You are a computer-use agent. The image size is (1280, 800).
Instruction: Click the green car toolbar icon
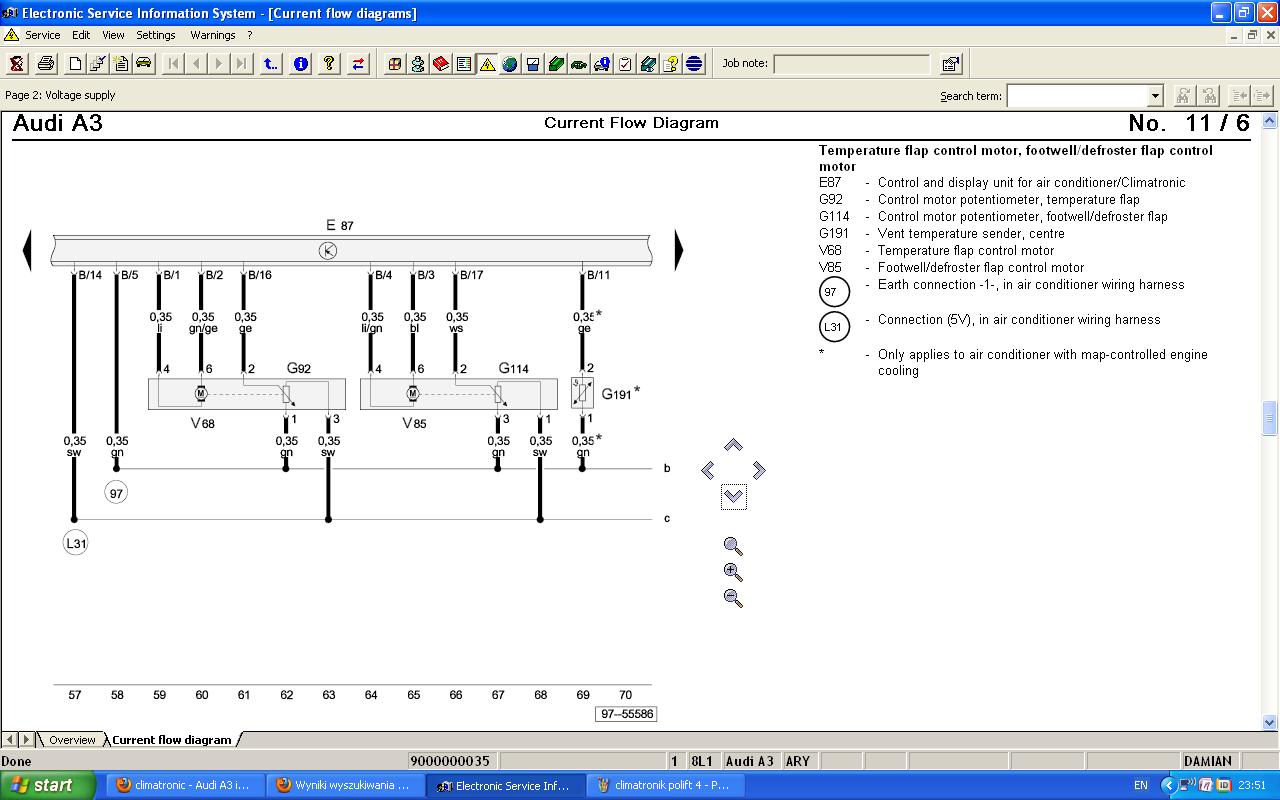tap(579, 64)
